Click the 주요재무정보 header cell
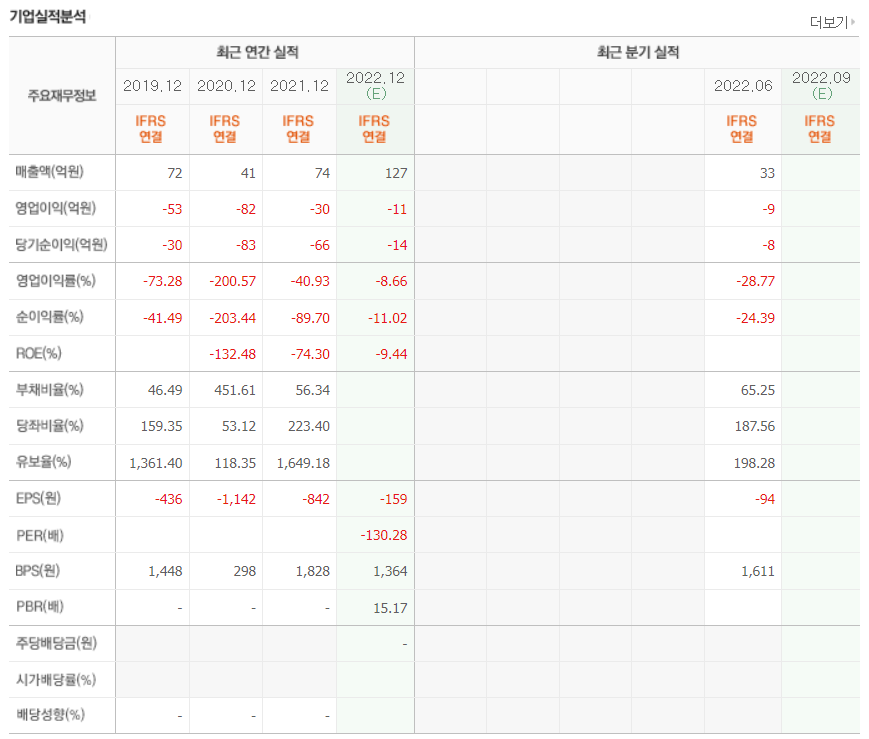This screenshot has height=739, width=869. point(62,95)
